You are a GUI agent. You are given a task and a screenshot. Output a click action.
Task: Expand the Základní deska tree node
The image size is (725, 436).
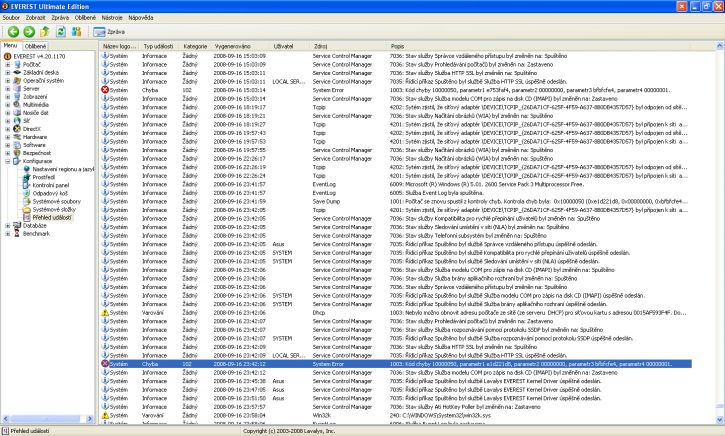click(x=7, y=73)
